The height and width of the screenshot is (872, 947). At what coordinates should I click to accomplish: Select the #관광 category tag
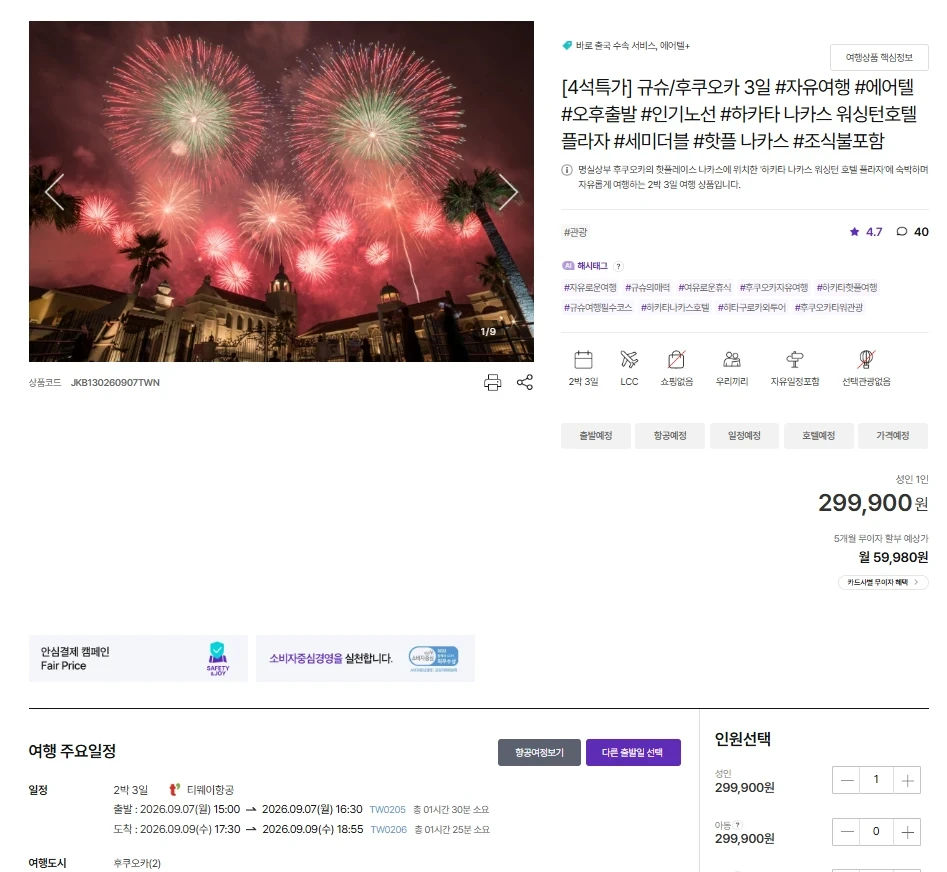pyautogui.click(x=575, y=232)
